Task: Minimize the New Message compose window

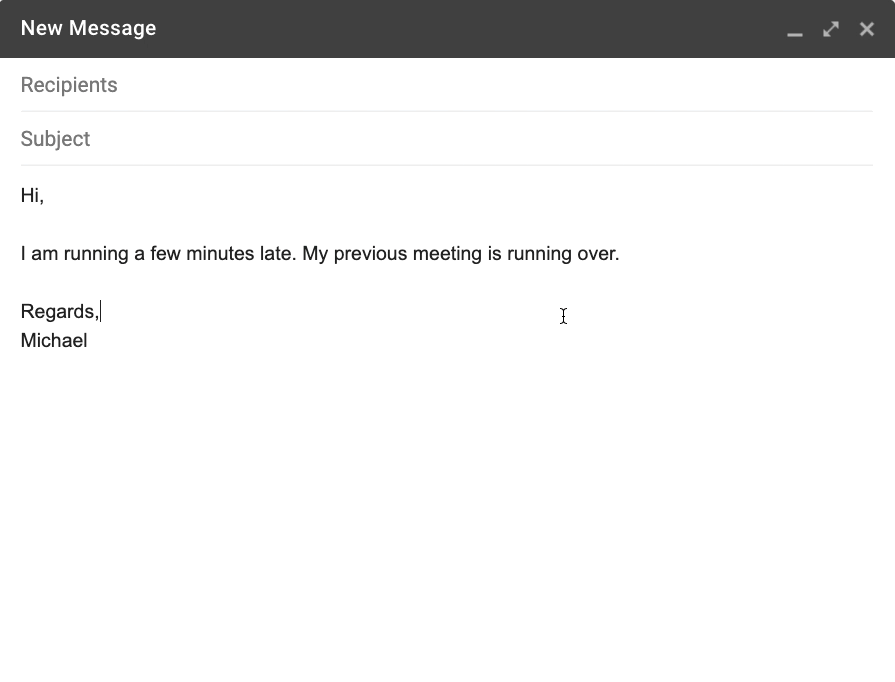Action: click(795, 30)
